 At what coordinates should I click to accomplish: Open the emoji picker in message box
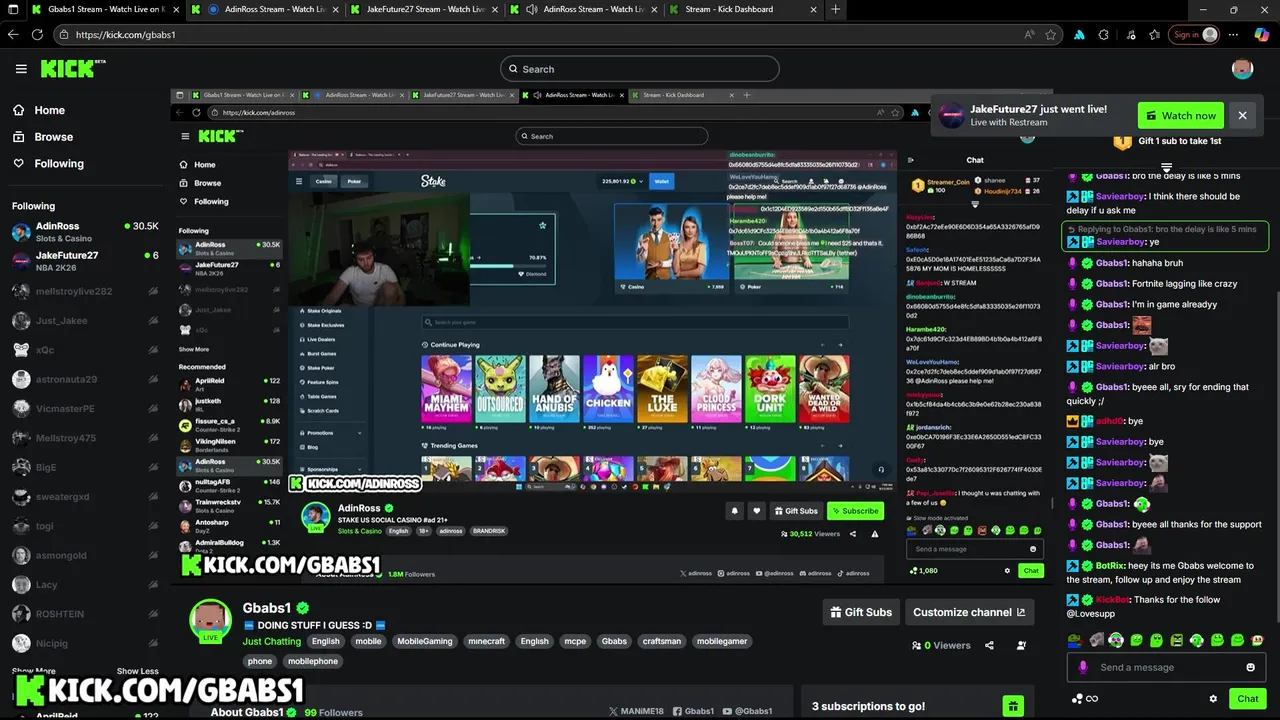click(x=1250, y=667)
